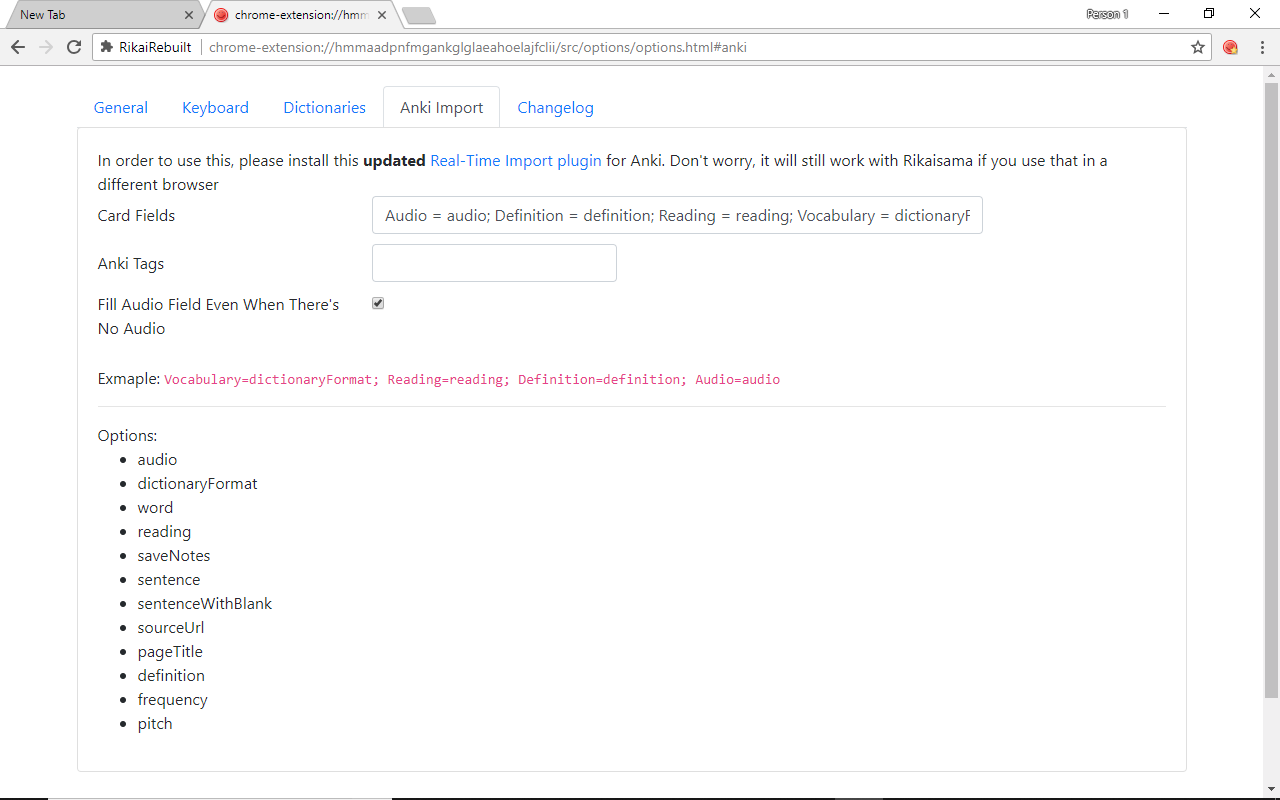Open the Chrome three-dot menu
This screenshot has height=800, width=1280.
point(1262,47)
